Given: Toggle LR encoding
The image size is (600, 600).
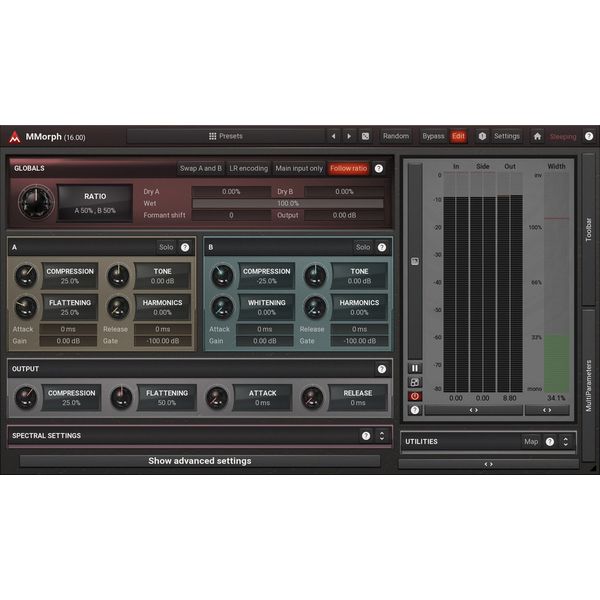Looking at the screenshot, I should (x=248, y=168).
